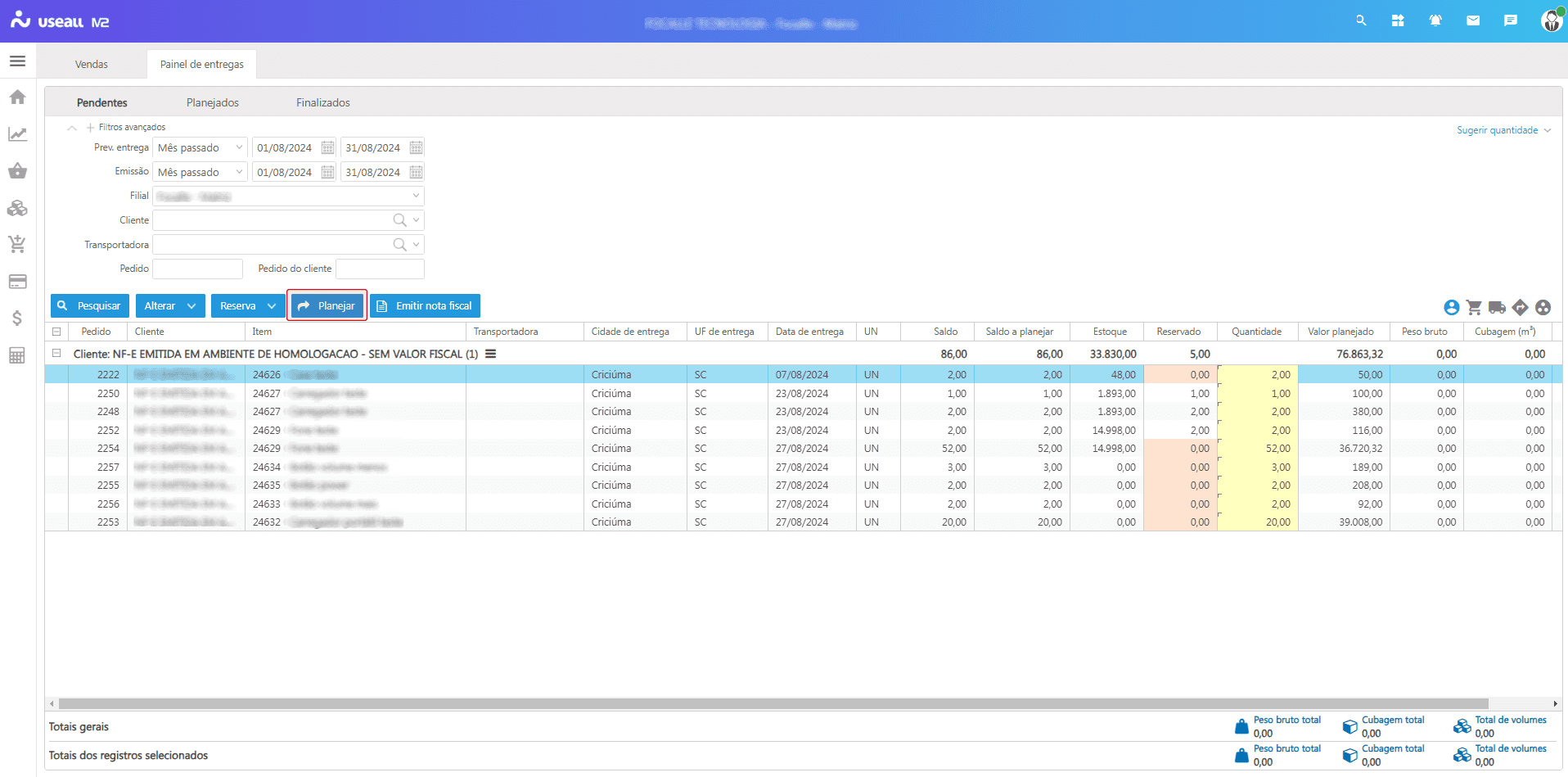Switch to the Planejados tab
This screenshot has height=777, width=1568.
(x=213, y=102)
